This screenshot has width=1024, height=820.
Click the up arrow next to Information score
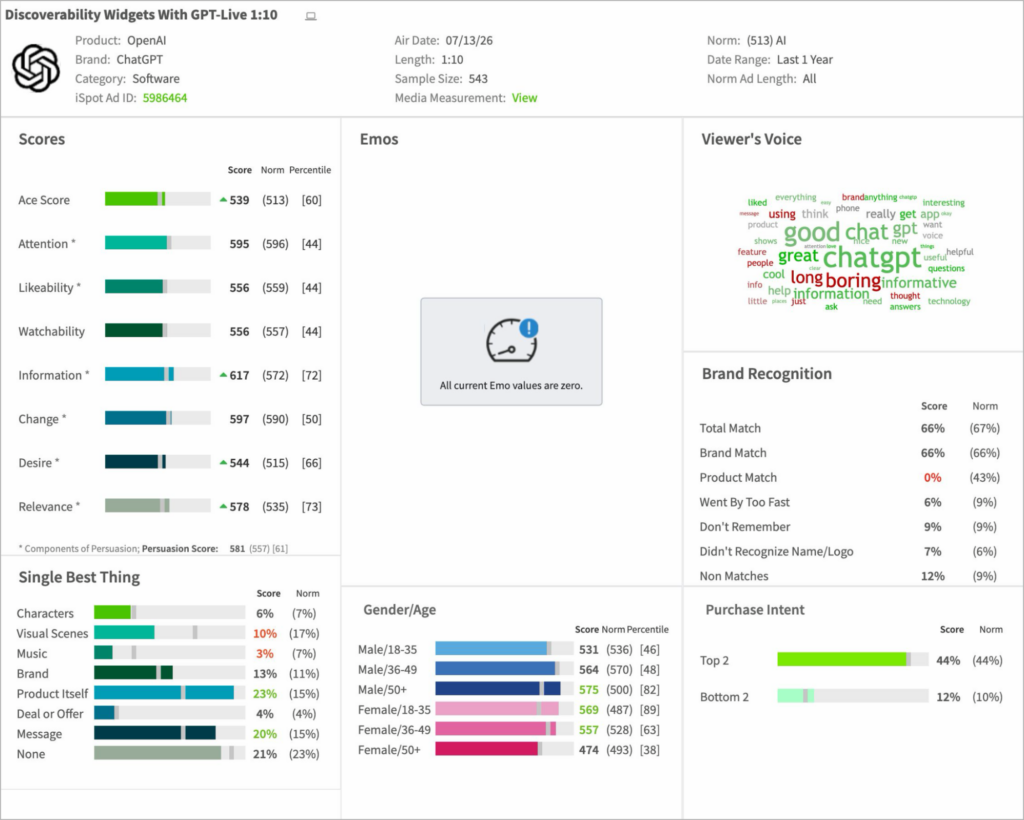click(x=223, y=375)
